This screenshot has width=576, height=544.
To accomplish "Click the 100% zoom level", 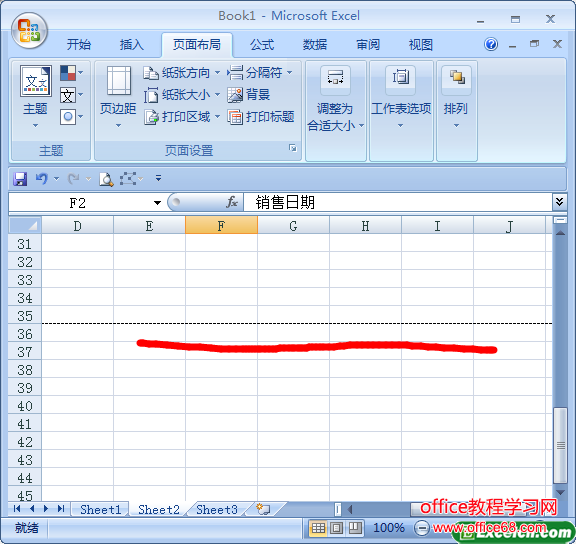I will [389, 528].
